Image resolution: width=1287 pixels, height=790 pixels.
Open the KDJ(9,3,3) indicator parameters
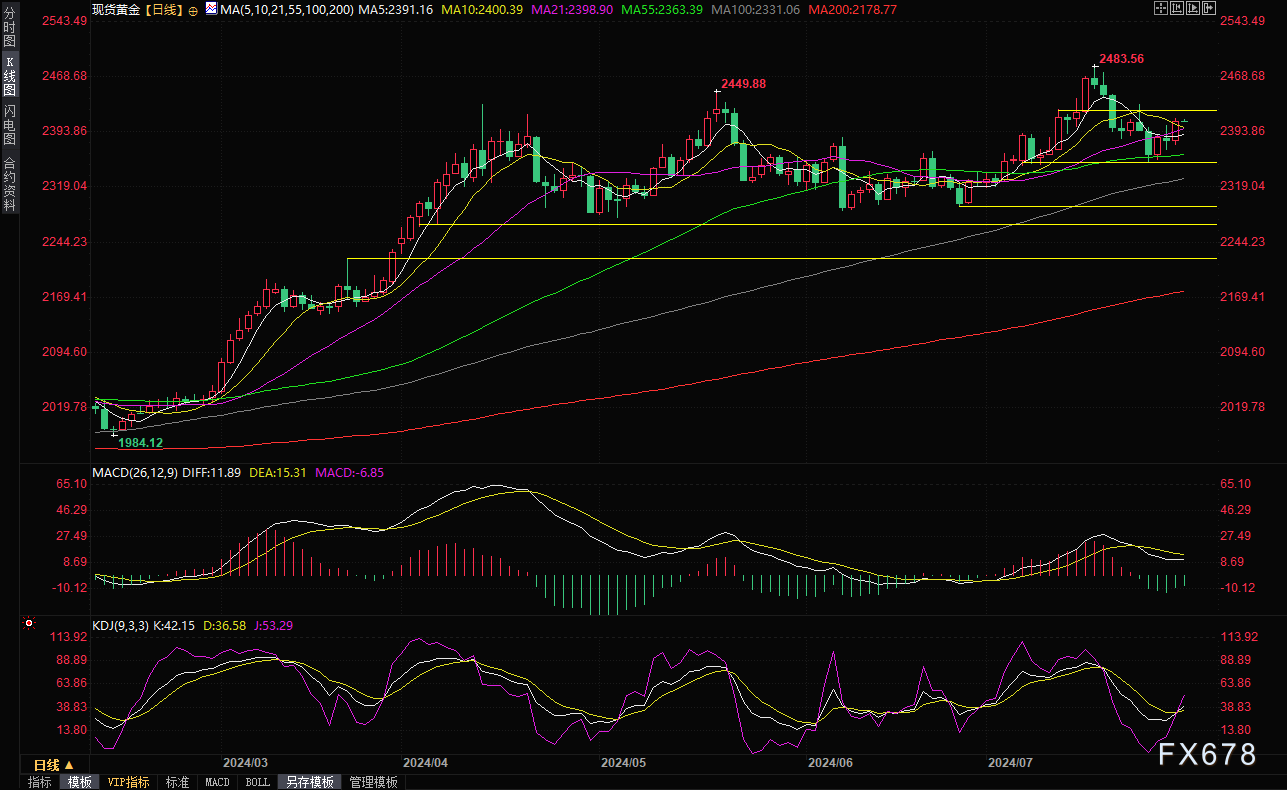118,625
